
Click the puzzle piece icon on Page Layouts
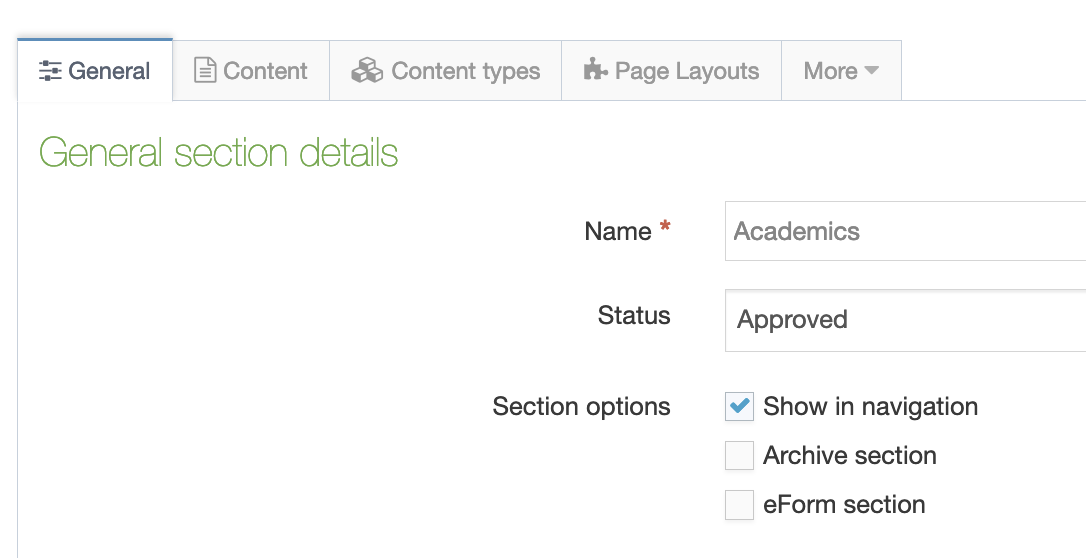596,71
